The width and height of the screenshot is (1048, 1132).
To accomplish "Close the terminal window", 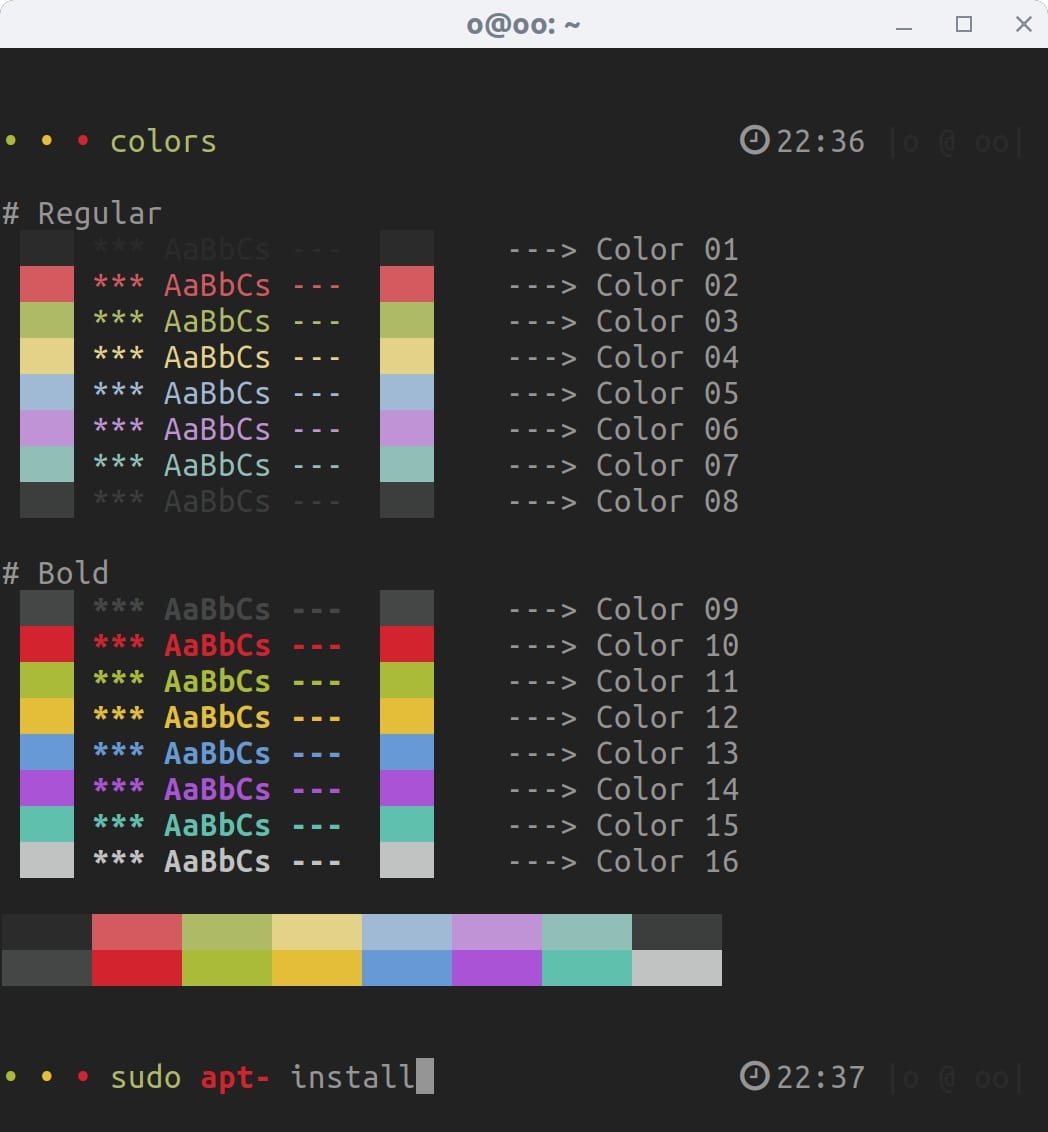I will 1023,24.
